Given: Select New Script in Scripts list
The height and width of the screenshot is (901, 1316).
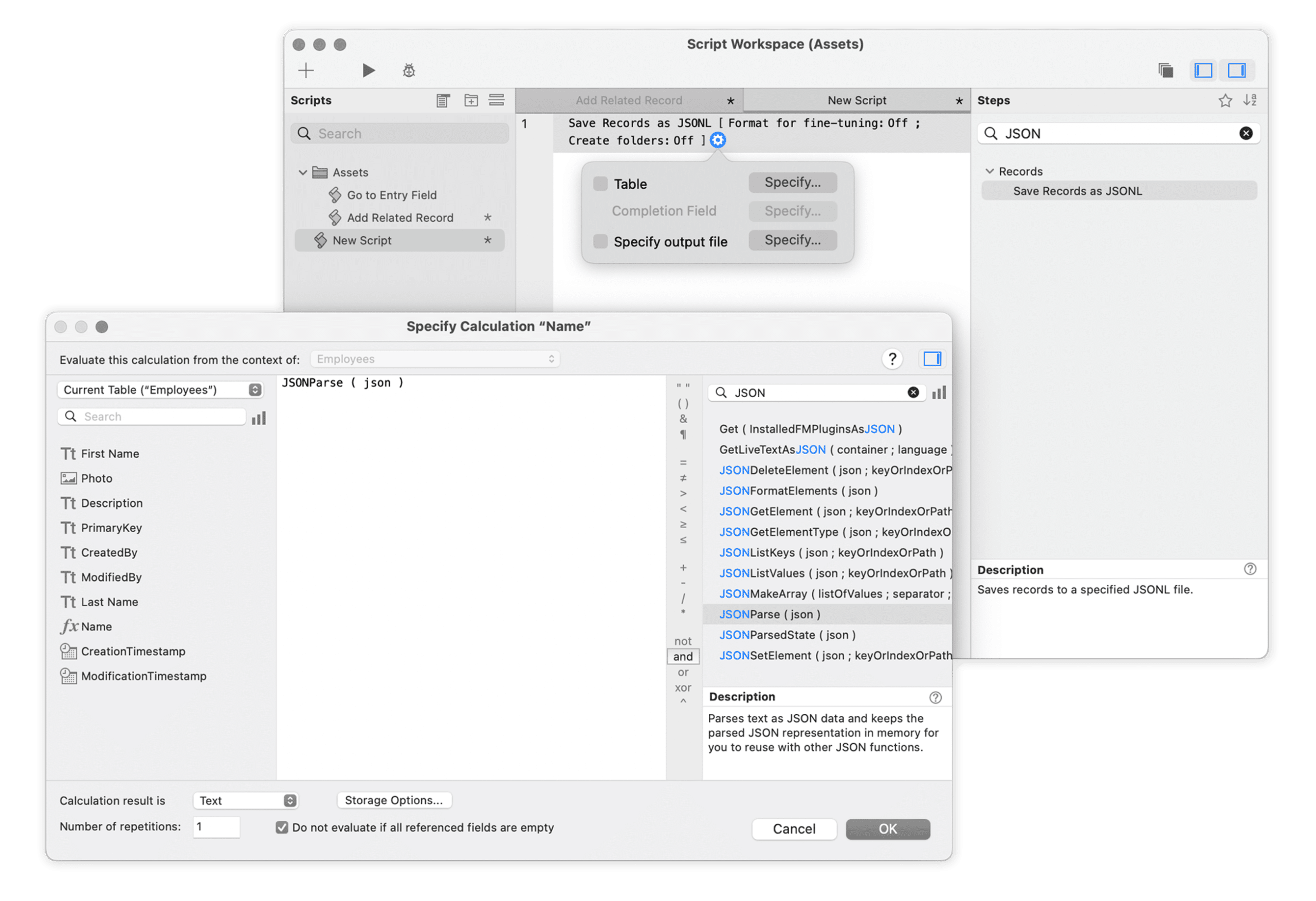Looking at the screenshot, I should coord(399,240).
